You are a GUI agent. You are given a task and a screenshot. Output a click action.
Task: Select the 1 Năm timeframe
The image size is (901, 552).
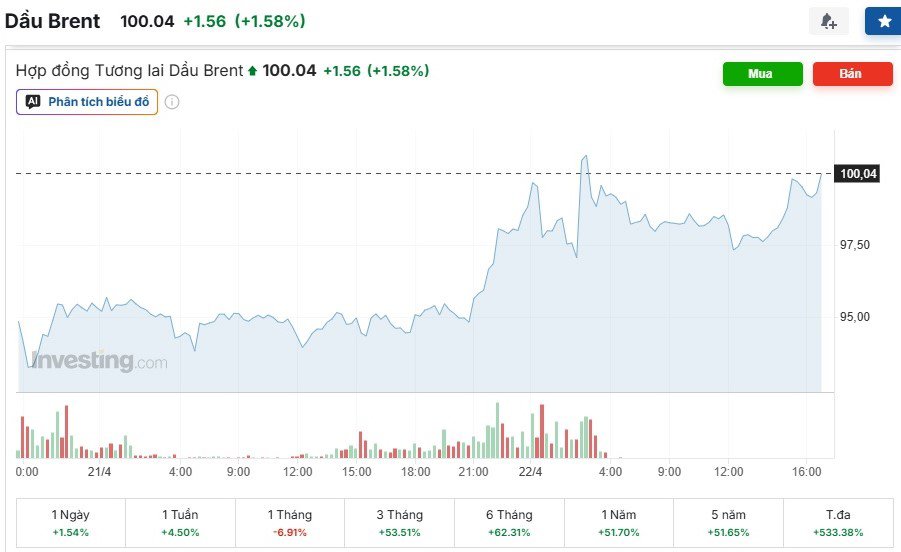619,523
